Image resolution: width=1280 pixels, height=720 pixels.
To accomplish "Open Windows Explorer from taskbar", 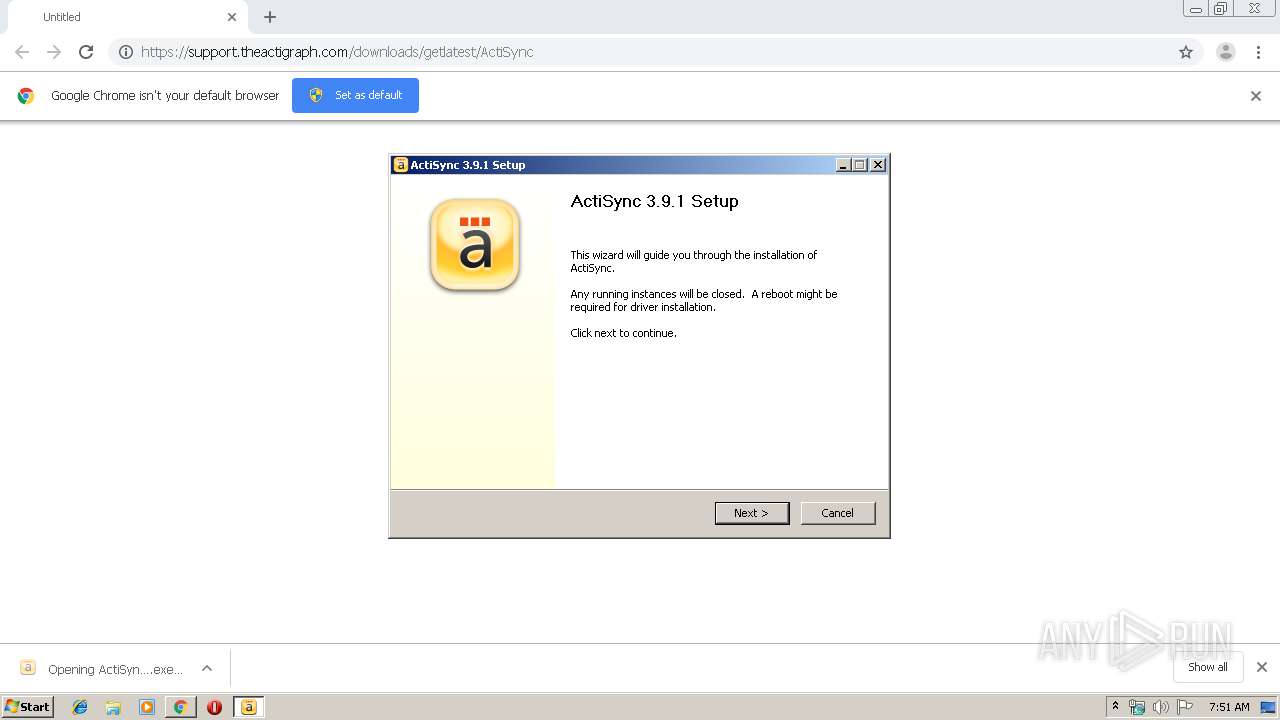I will 113,707.
